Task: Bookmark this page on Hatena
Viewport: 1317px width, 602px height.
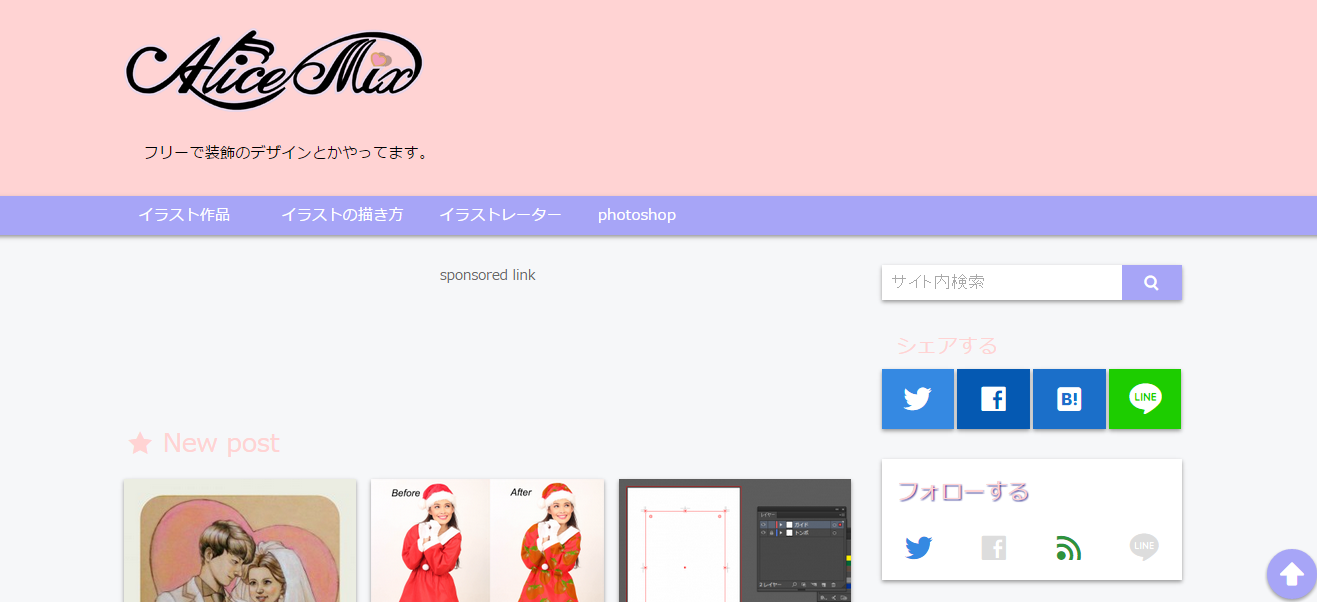Action: [1069, 399]
